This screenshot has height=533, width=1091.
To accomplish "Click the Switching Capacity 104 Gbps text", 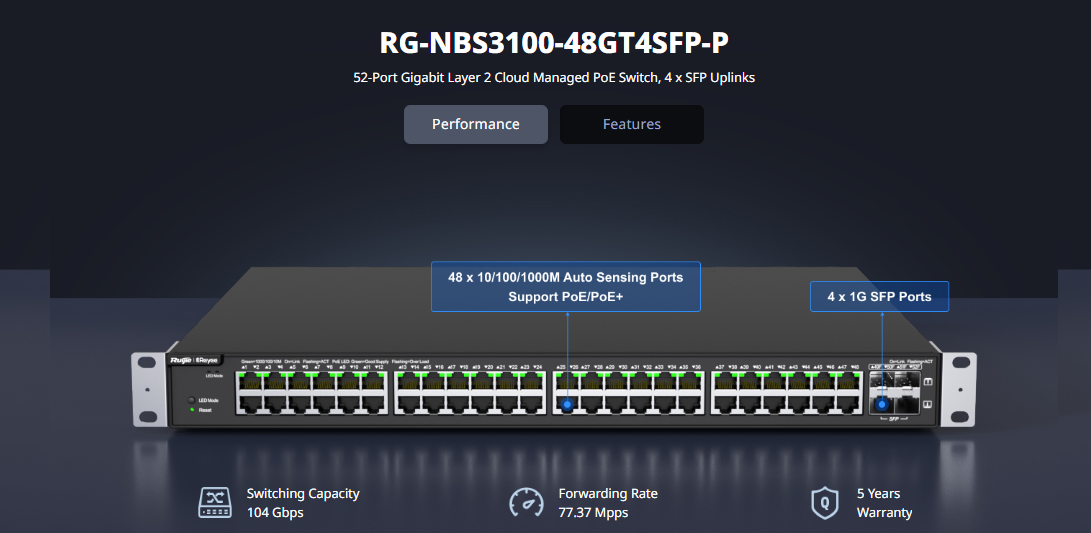I will [x=303, y=503].
